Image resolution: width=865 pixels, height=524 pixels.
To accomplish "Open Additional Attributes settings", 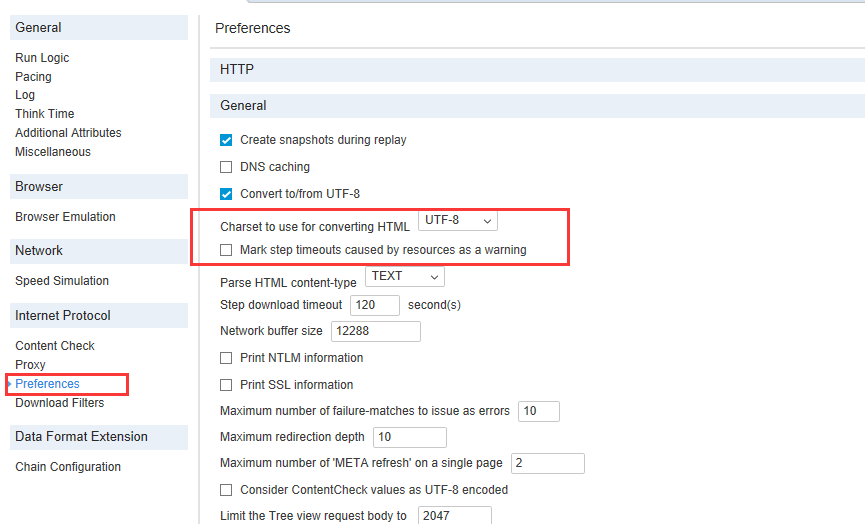I will [x=68, y=133].
